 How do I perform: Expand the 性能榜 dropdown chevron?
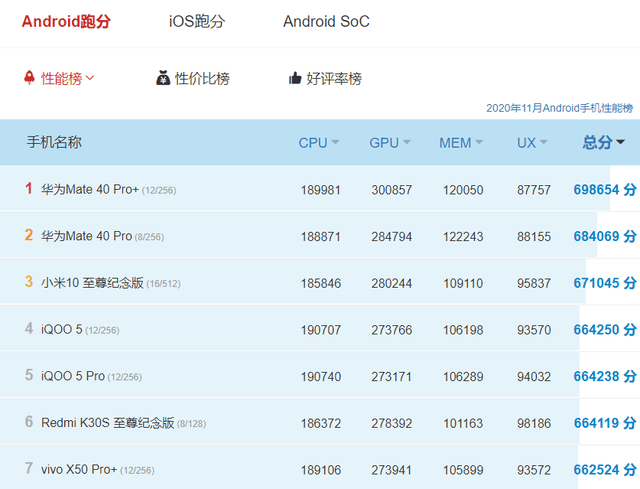point(90,78)
